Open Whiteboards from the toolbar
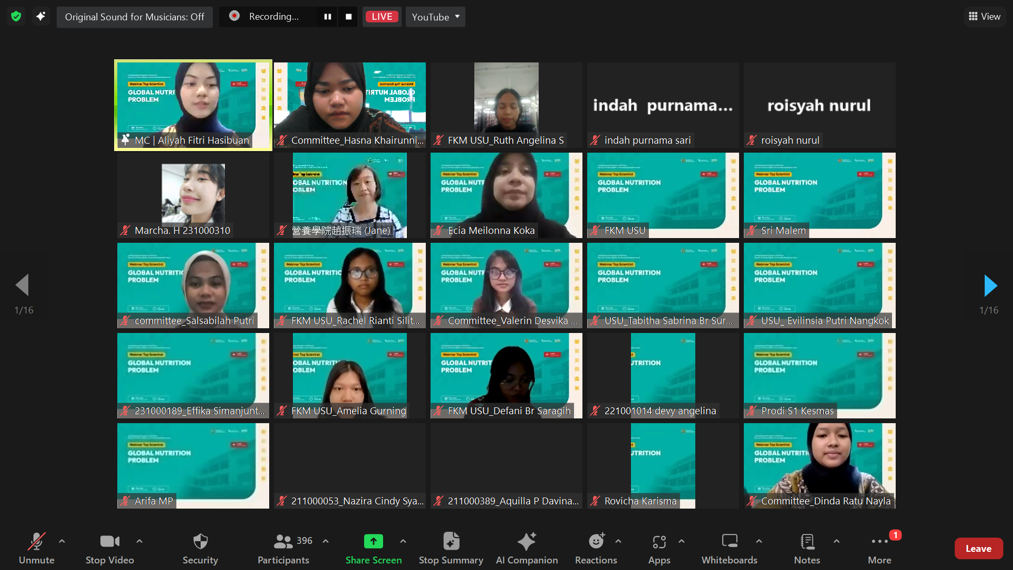The image size is (1013, 570). tap(729, 548)
